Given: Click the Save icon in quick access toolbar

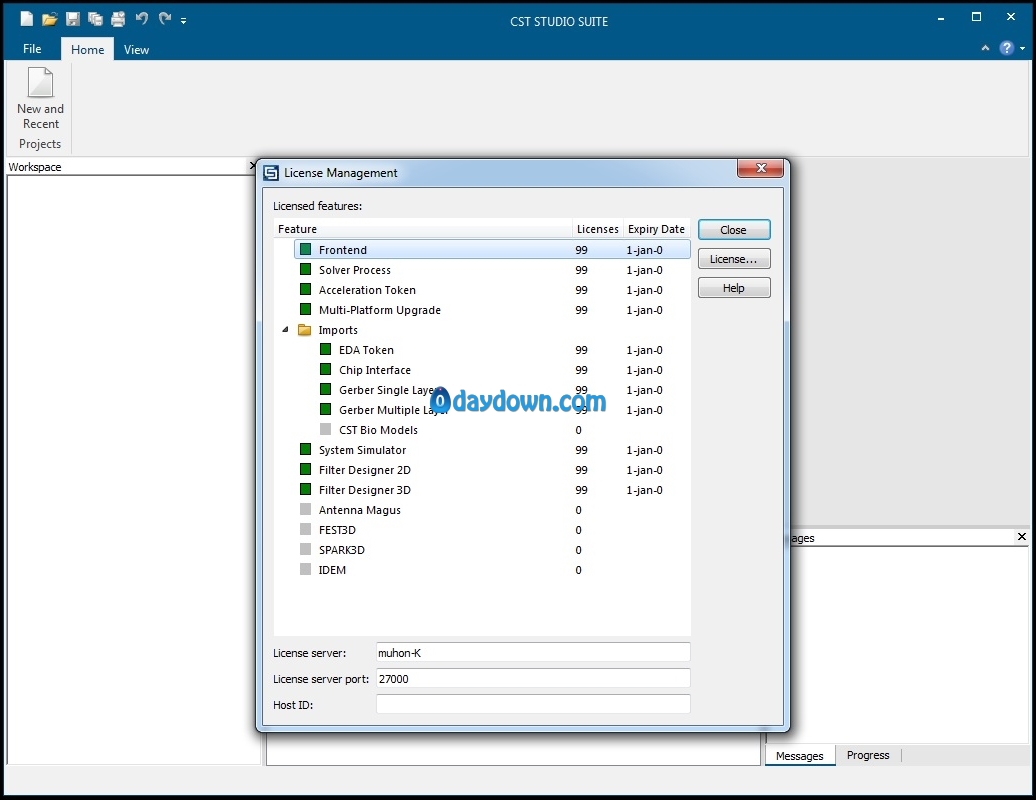Looking at the screenshot, I should click(73, 19).
